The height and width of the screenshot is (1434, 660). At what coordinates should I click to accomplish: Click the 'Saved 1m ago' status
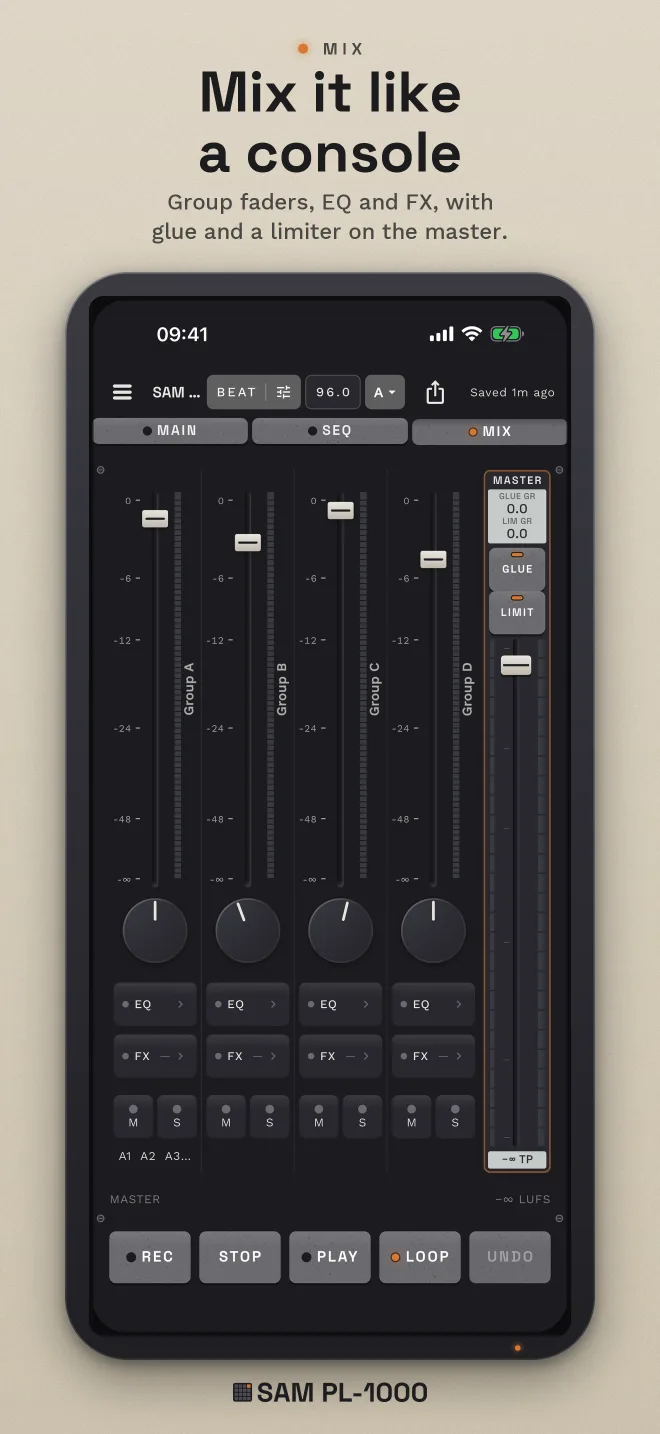(x=512, y=392)
